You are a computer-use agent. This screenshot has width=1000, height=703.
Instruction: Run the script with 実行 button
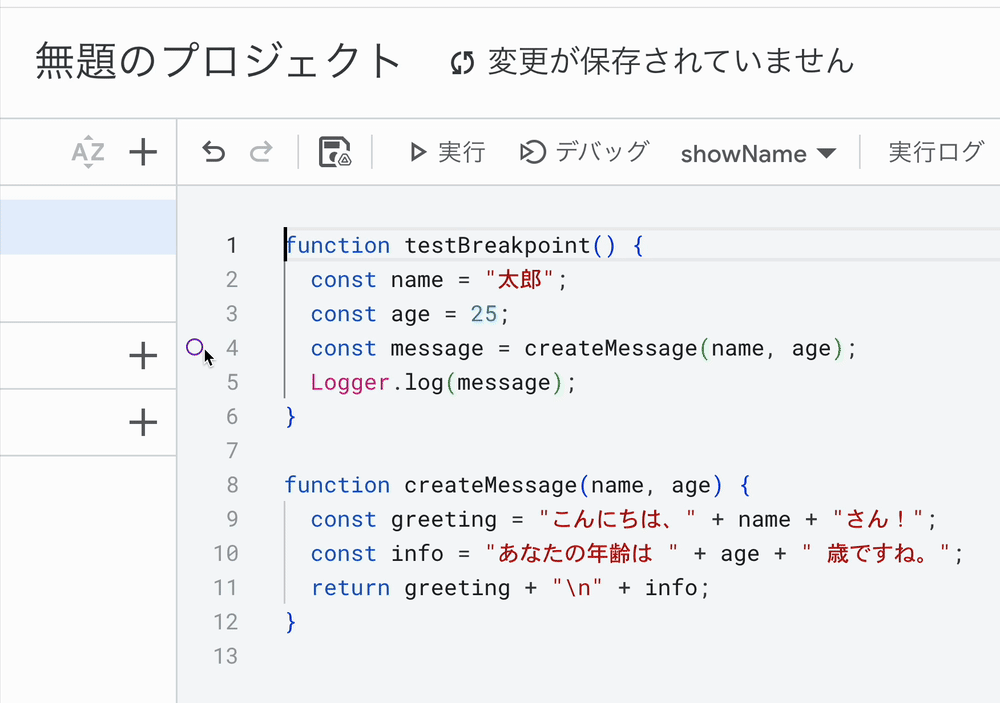[x=448, y=152]
